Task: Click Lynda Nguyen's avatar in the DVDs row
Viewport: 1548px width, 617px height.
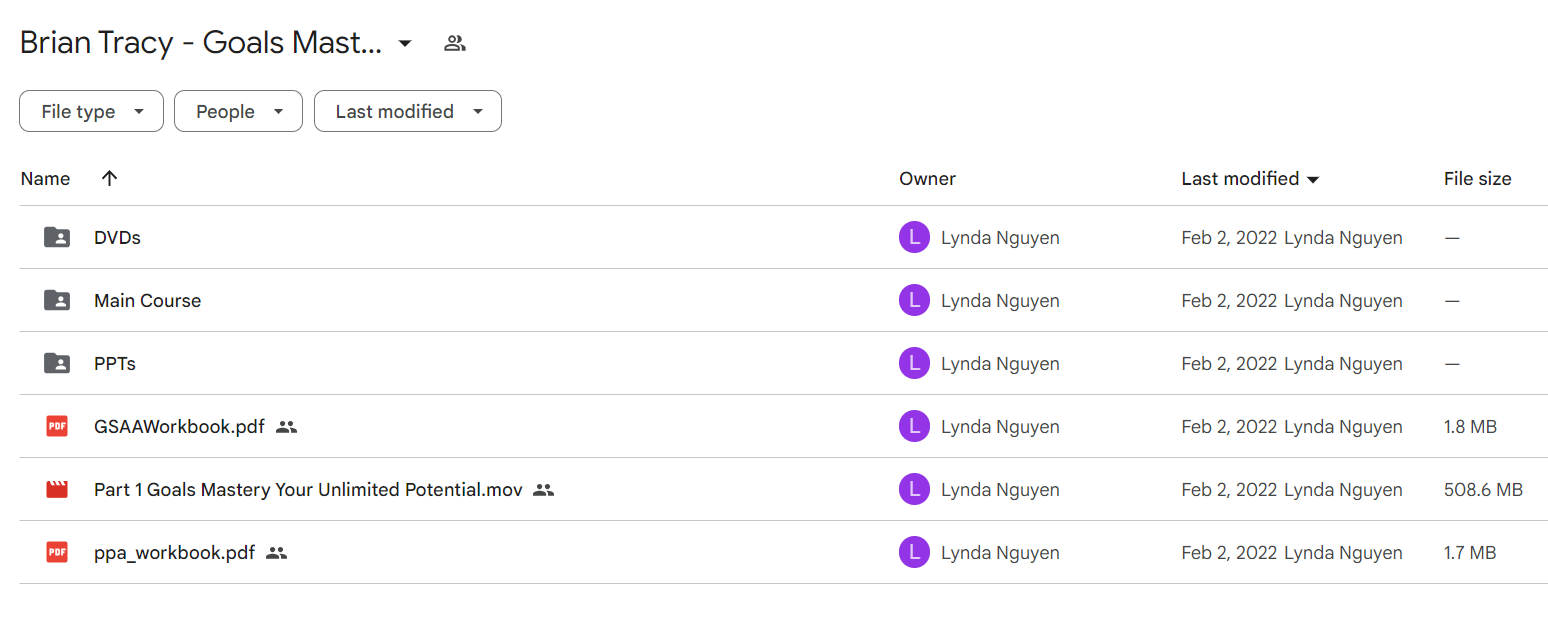Action: click(914, 238)
